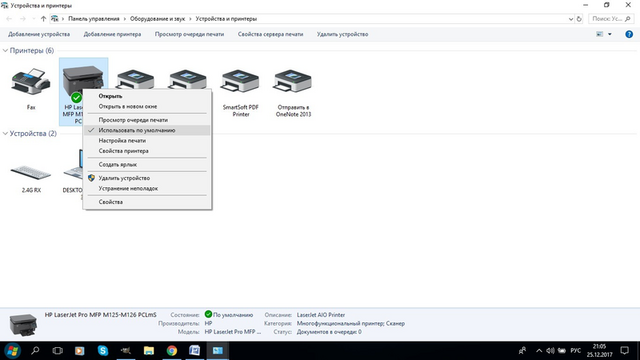Select the Fax printer icon
640x360 pixels.
[31, 82]
